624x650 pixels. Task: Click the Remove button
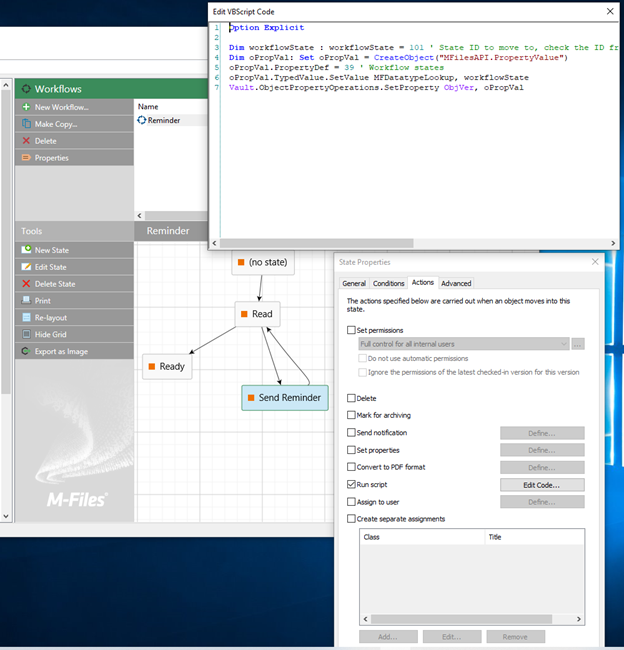[515, 637]
